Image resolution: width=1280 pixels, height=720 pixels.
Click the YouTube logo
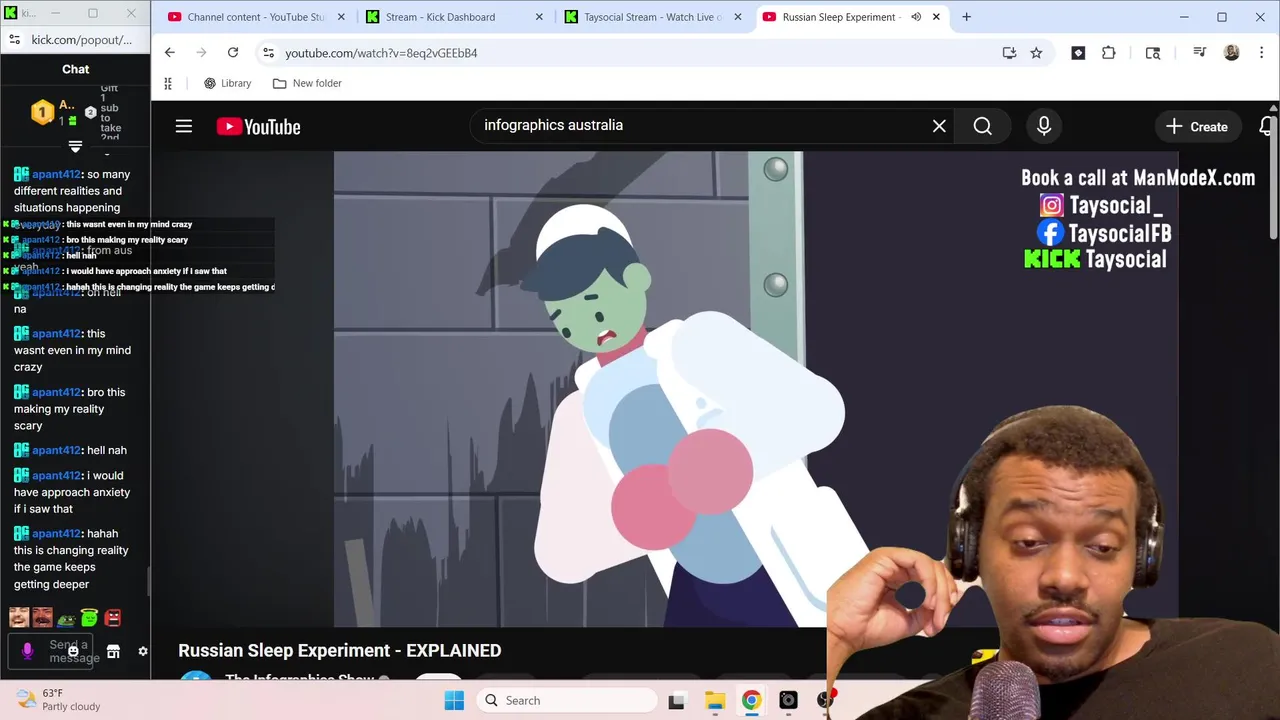258,126
